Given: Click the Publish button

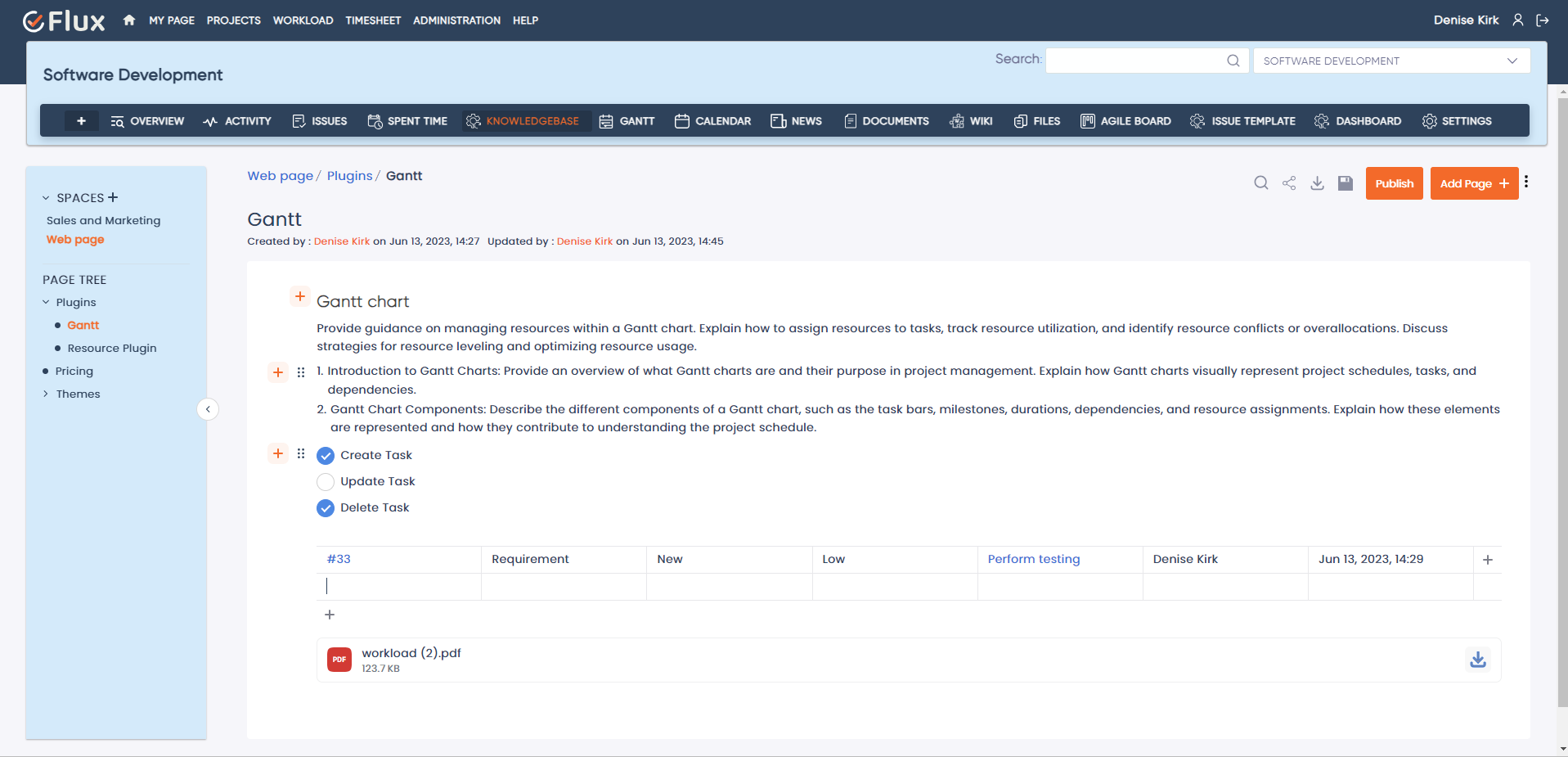Looking at the screenshot, I should click(1394, 183).
